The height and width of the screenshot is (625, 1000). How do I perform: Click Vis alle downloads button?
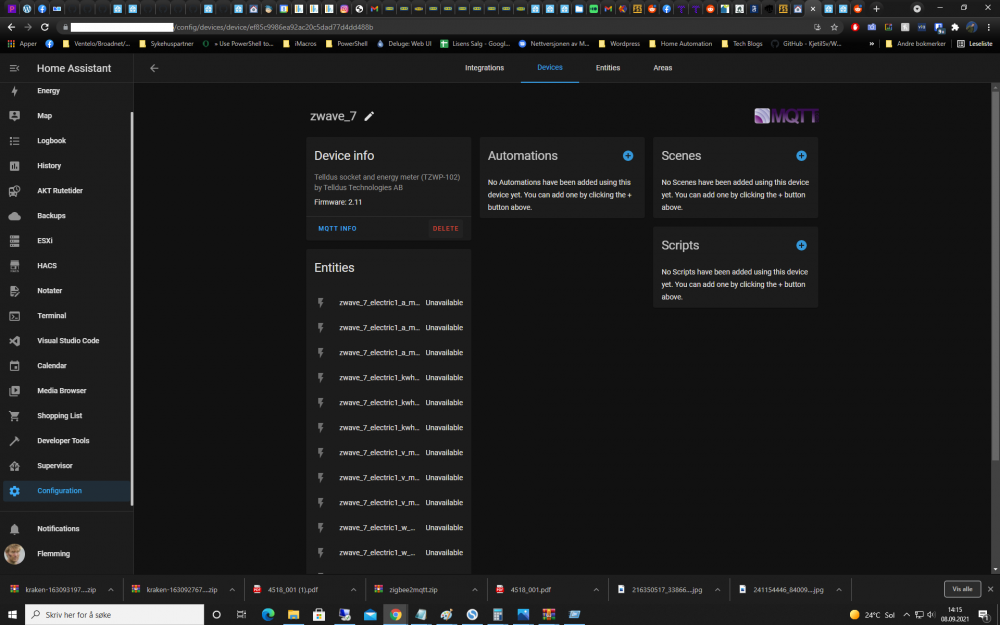(x=961, y=589)
